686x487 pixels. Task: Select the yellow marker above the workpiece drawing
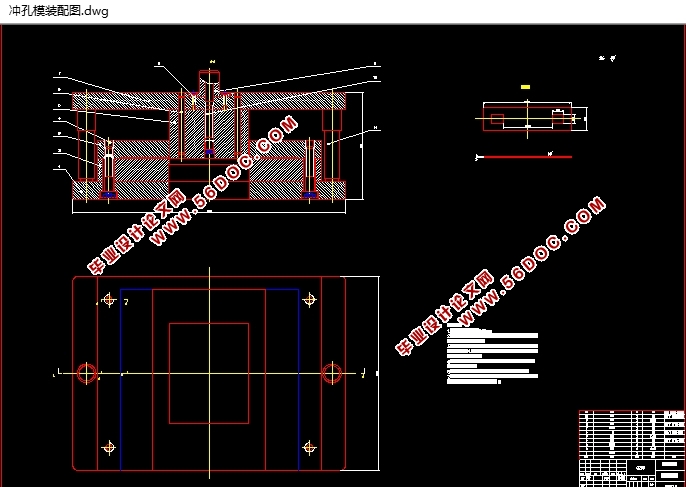[525, 87]
